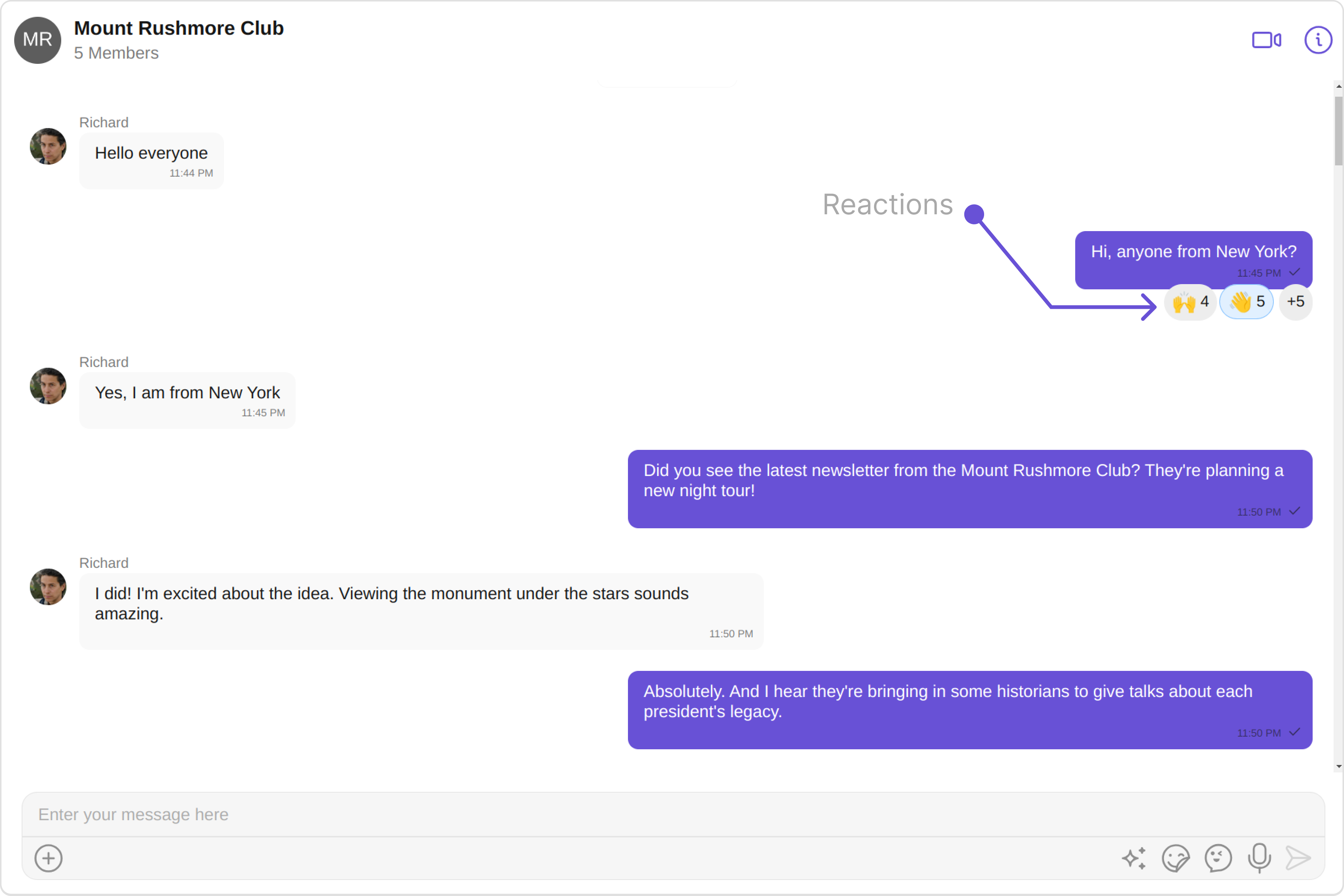Click the send message arrow
The image size is (1344, 896).
[1298, 858]
